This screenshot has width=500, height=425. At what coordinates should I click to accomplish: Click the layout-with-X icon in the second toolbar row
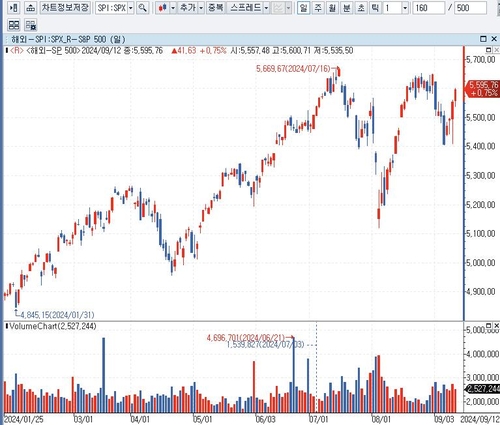click(31, 25)
